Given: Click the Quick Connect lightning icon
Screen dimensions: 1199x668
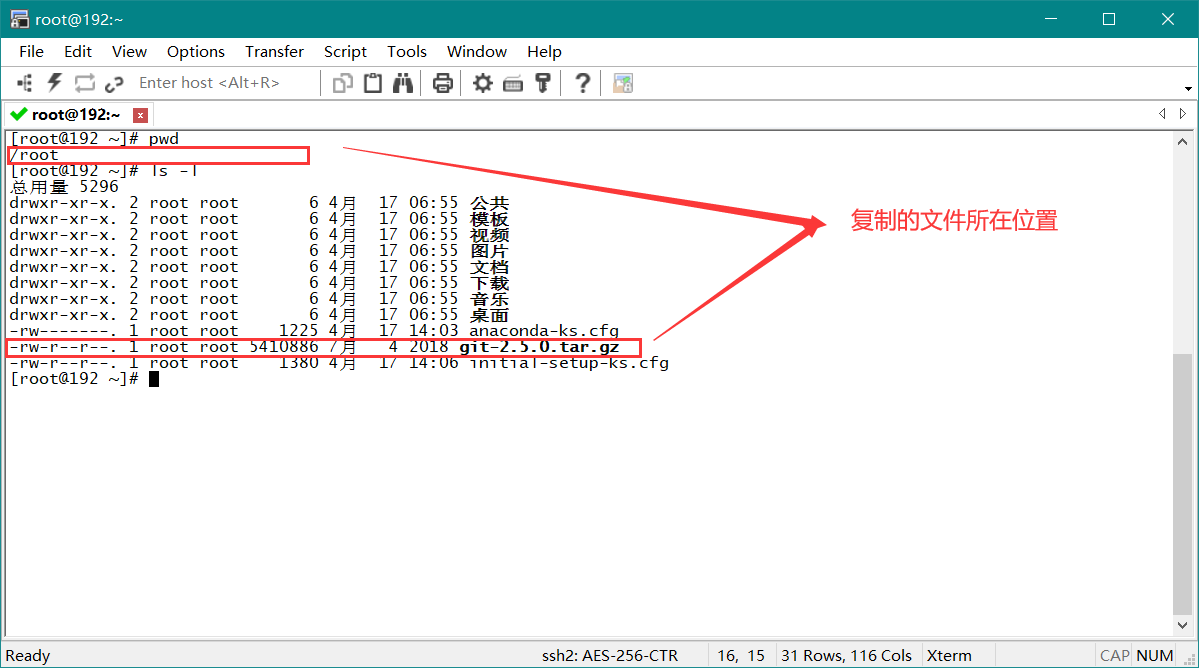Looking at the screenshot, I should pyautogui.click(x=55, y=83).
